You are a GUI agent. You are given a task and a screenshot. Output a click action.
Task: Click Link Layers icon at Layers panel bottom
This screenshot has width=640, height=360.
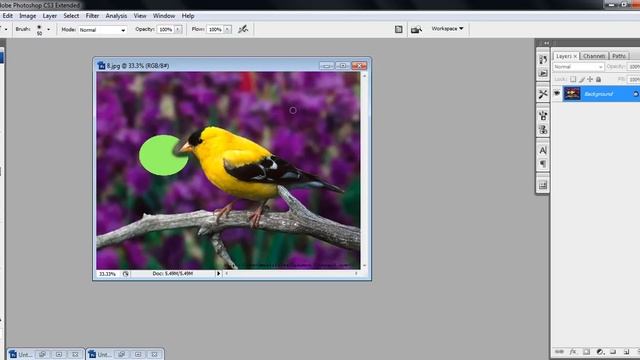pos(559,351)
